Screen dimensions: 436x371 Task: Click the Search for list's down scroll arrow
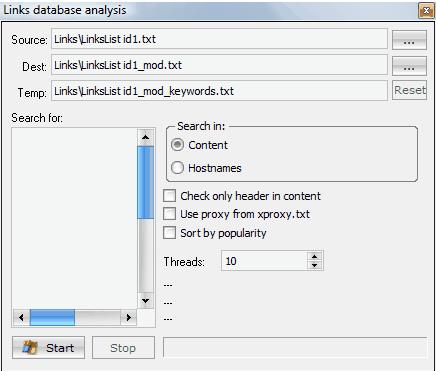point(145,301)
